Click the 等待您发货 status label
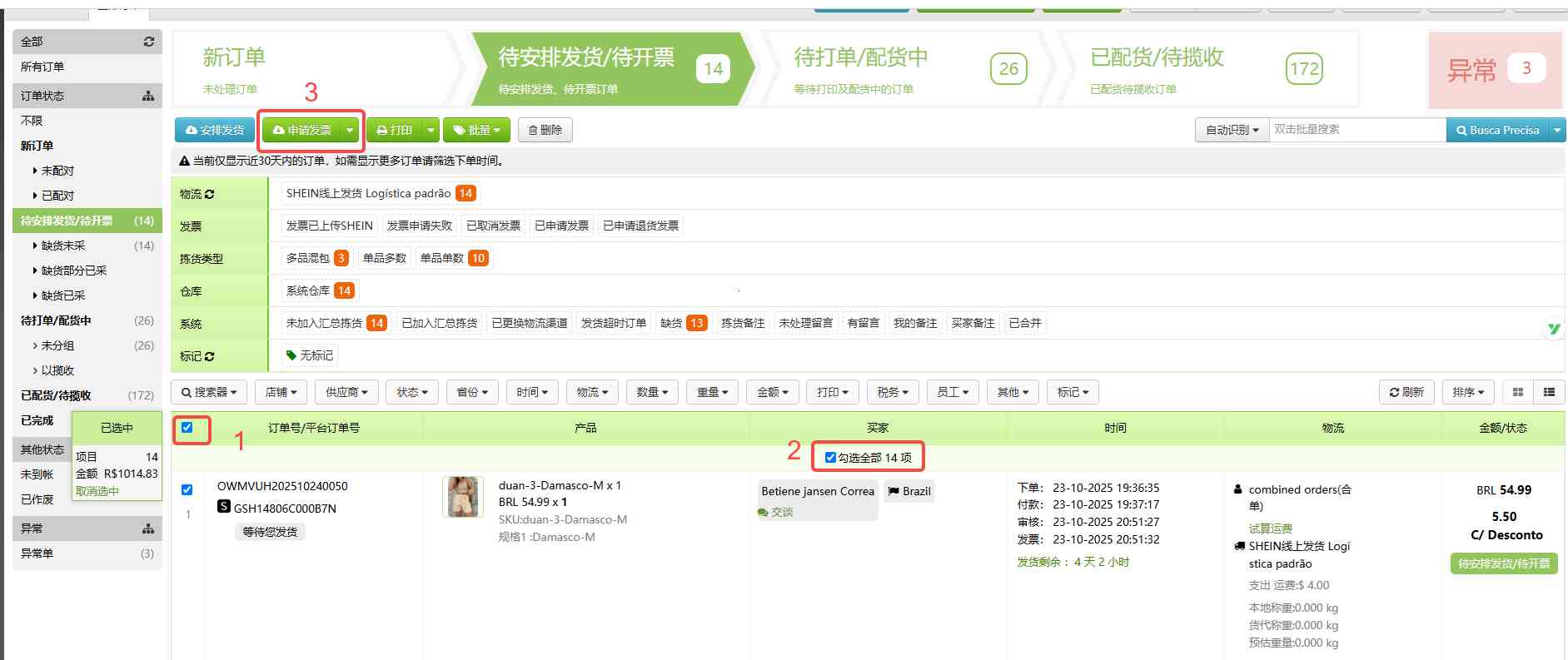This screenshot has width=1568, height=660. coord(270,532)
